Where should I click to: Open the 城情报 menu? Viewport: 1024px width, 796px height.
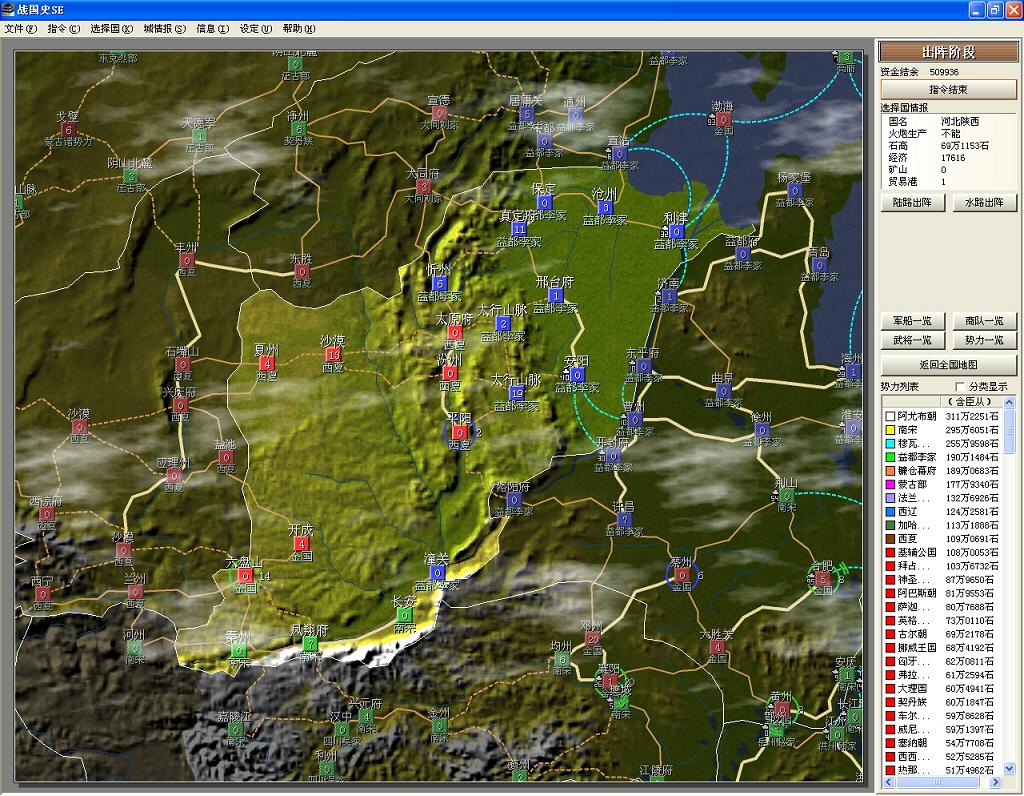click(x=164, y=29)
